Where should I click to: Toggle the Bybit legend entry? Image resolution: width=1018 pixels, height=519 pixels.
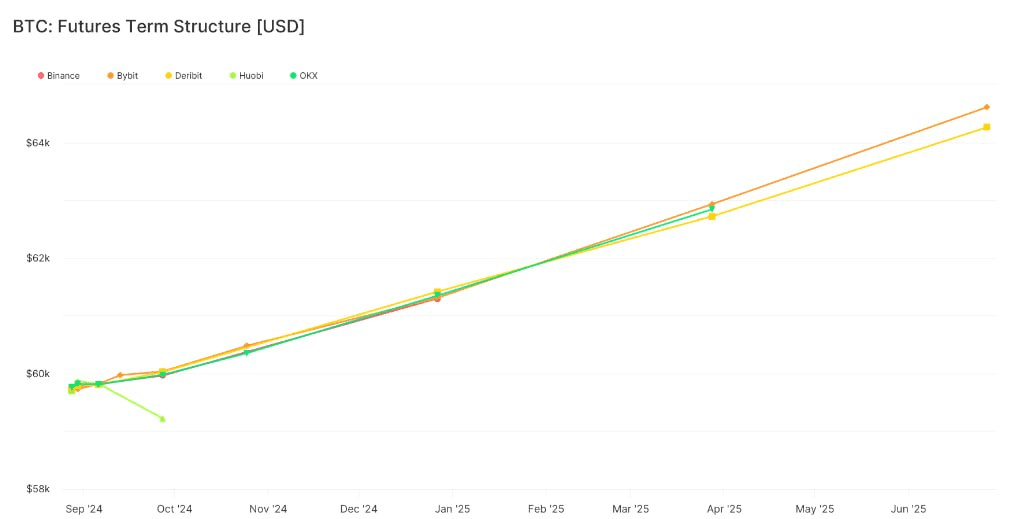click(123, 75)
